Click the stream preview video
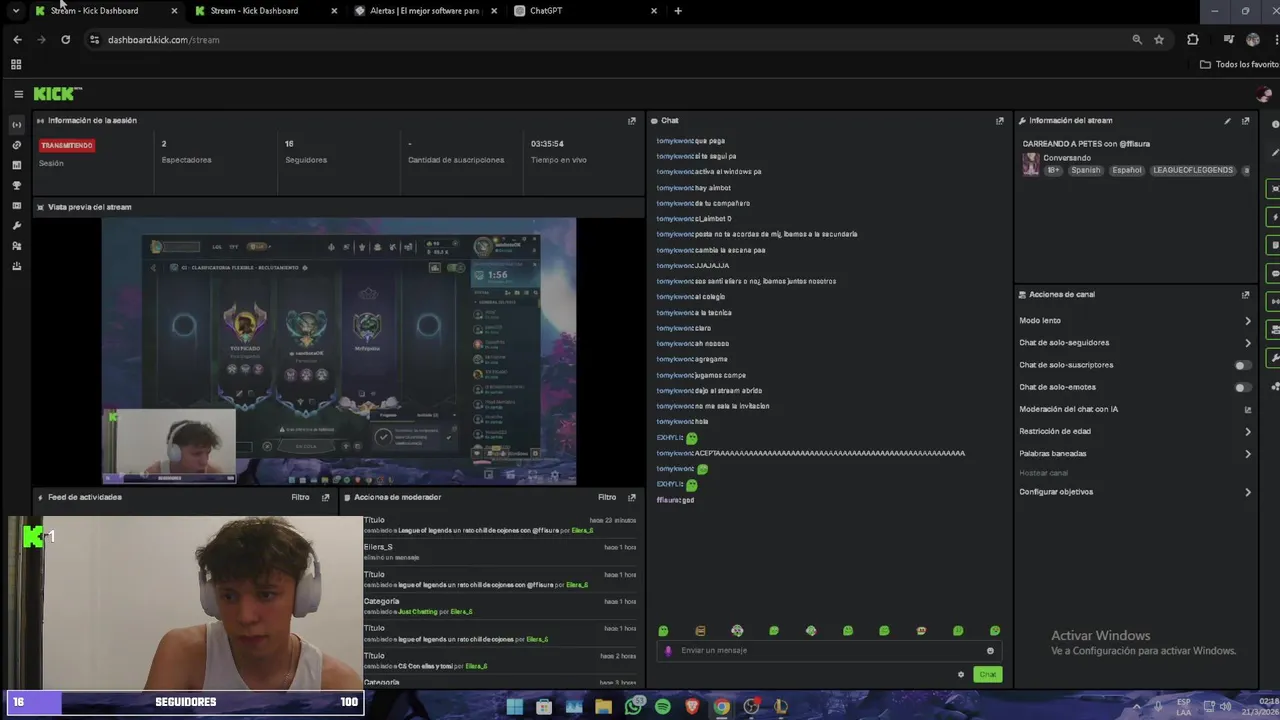 pyautogui.click(x=338, y=351)
